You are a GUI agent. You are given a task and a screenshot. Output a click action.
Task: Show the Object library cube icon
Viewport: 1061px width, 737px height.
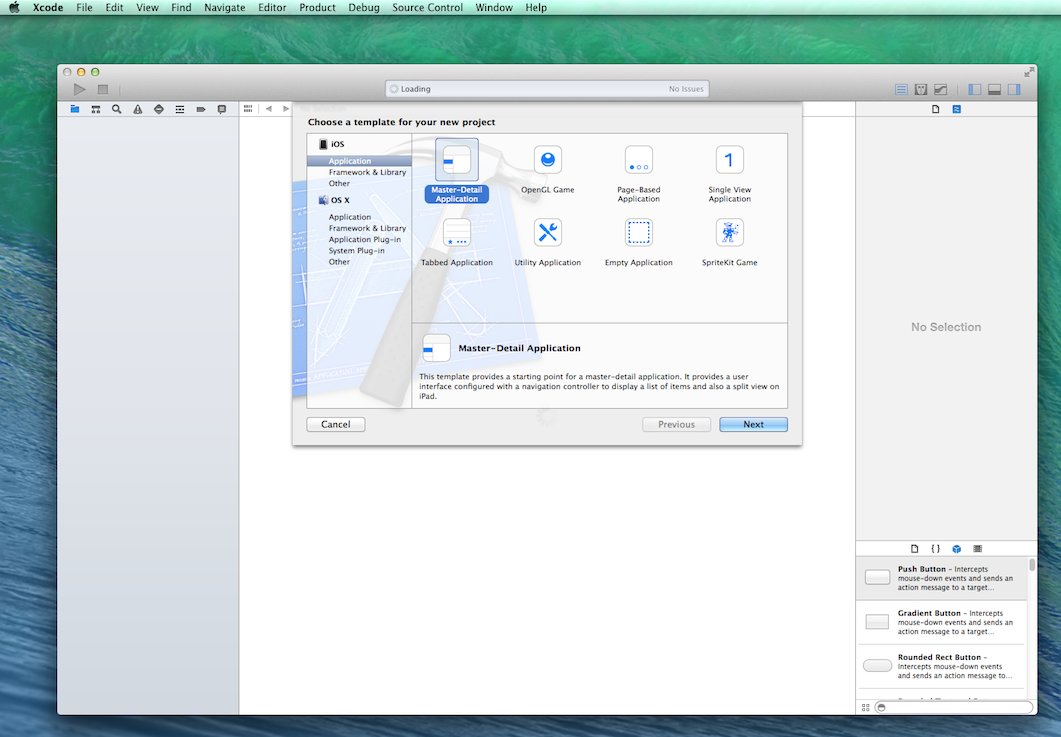957,549
